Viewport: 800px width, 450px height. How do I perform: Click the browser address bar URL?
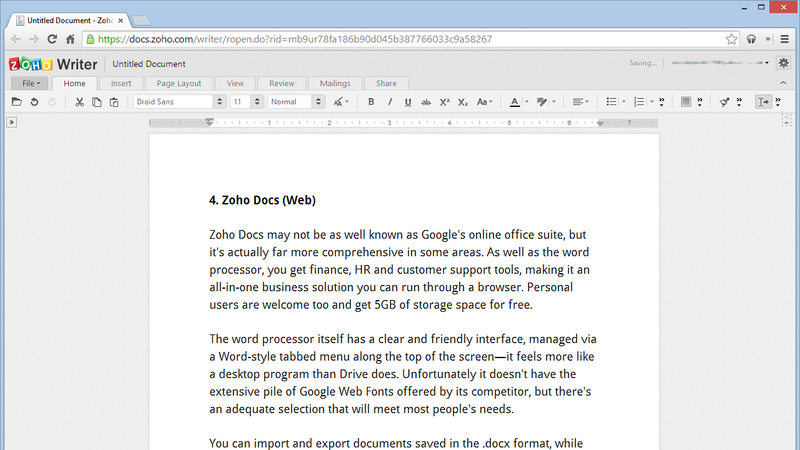295,39
